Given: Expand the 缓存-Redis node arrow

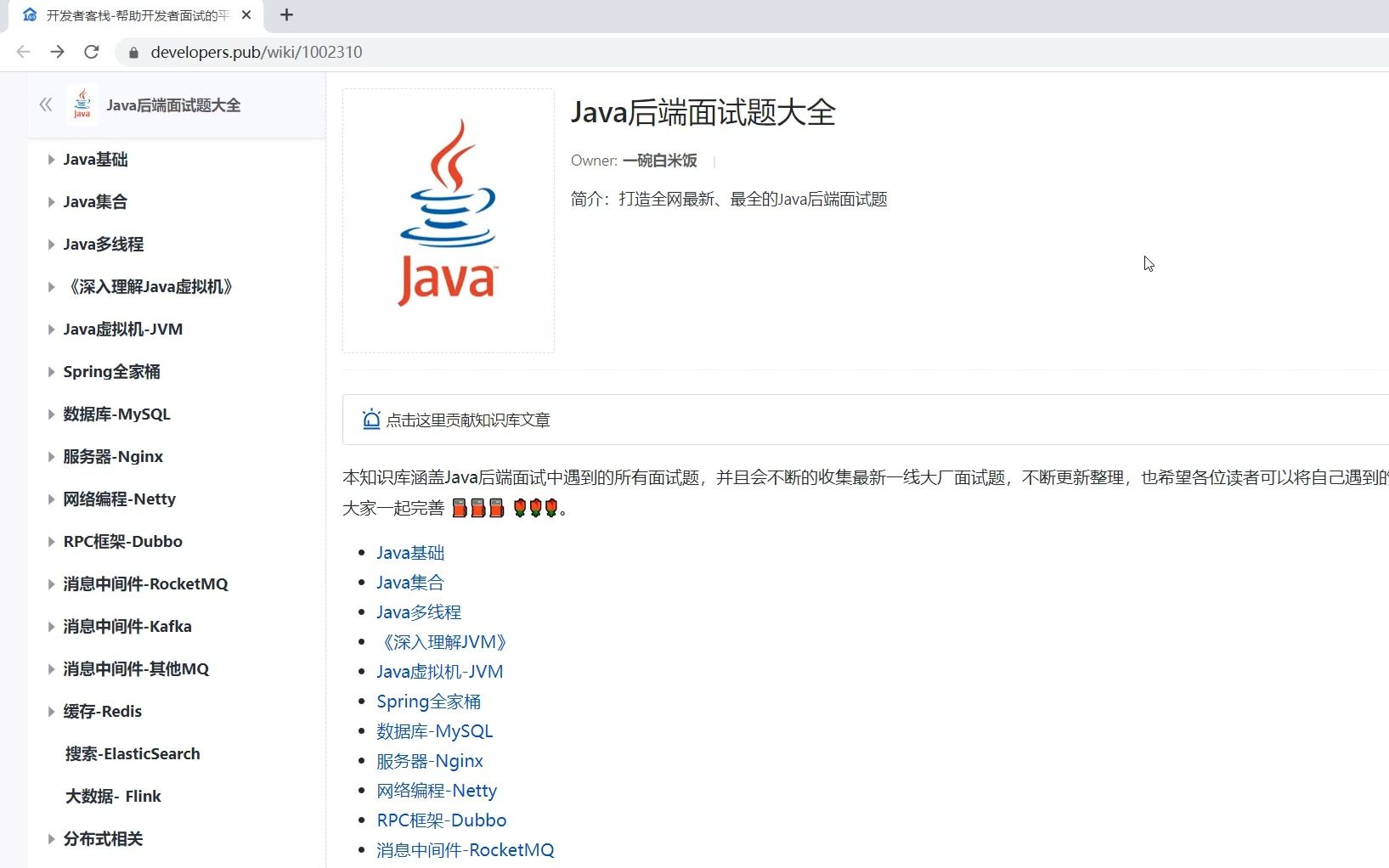Looking at the screenshot, I should point(51,712).
